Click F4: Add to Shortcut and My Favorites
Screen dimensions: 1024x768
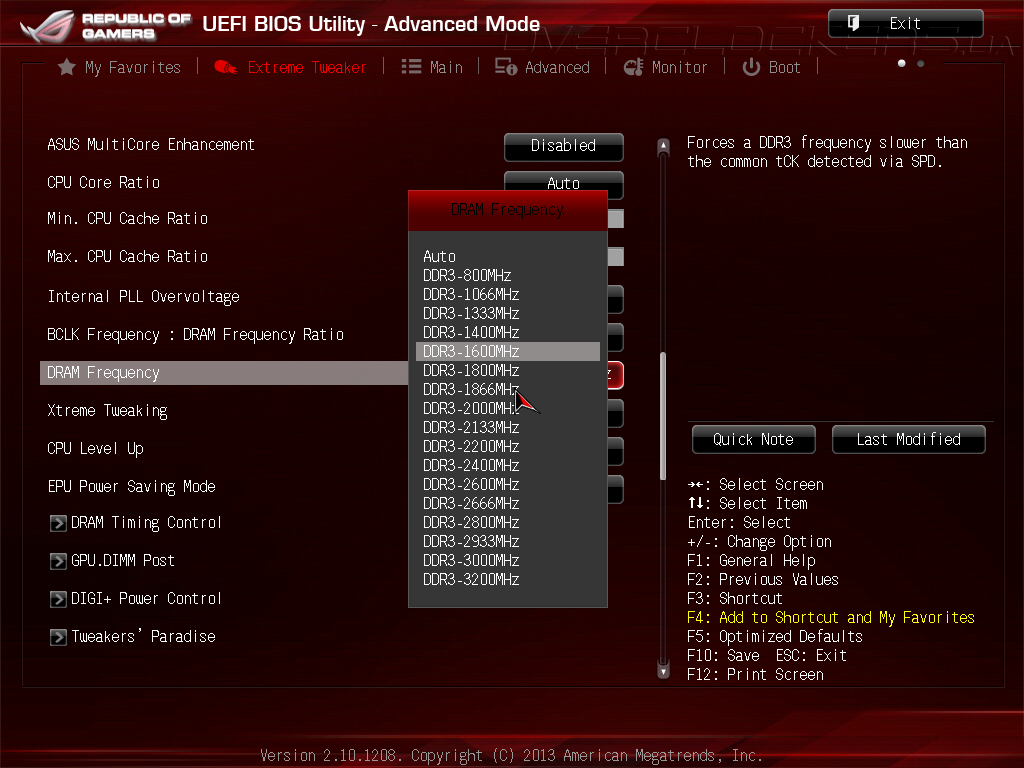[831, 618]
